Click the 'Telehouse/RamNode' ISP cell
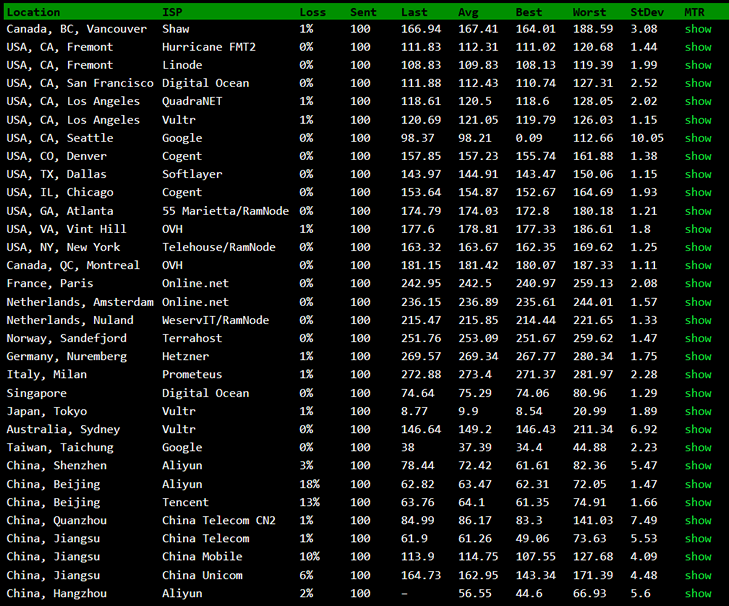The width and height of the screenshot is (729, 606). [x=219, y=247]
